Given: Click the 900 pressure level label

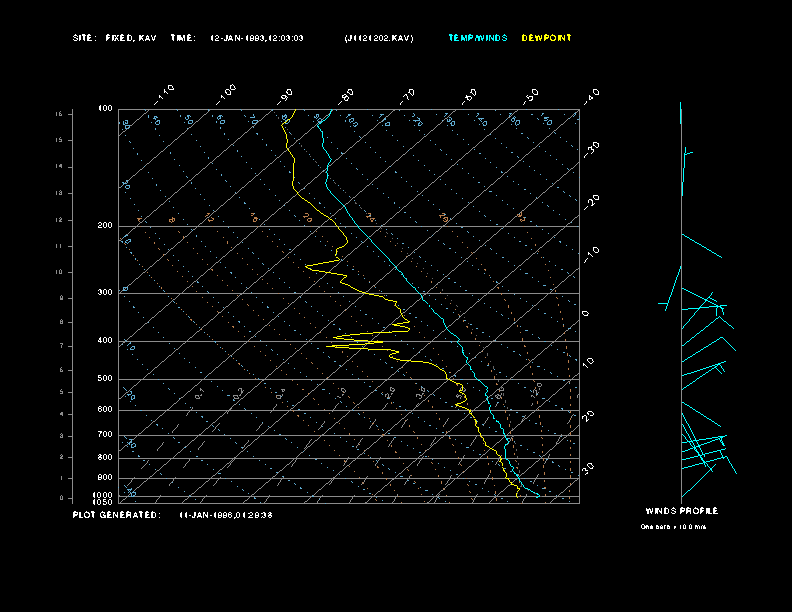Looking at the screenshot, I should pos(105,478).
